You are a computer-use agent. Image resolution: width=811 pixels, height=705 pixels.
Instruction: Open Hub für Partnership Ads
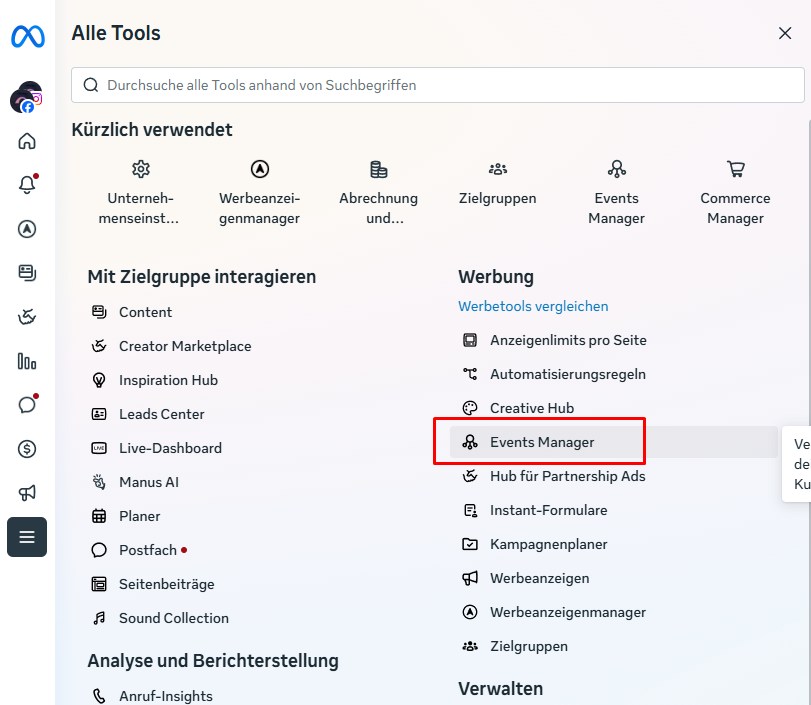(554, 476)
